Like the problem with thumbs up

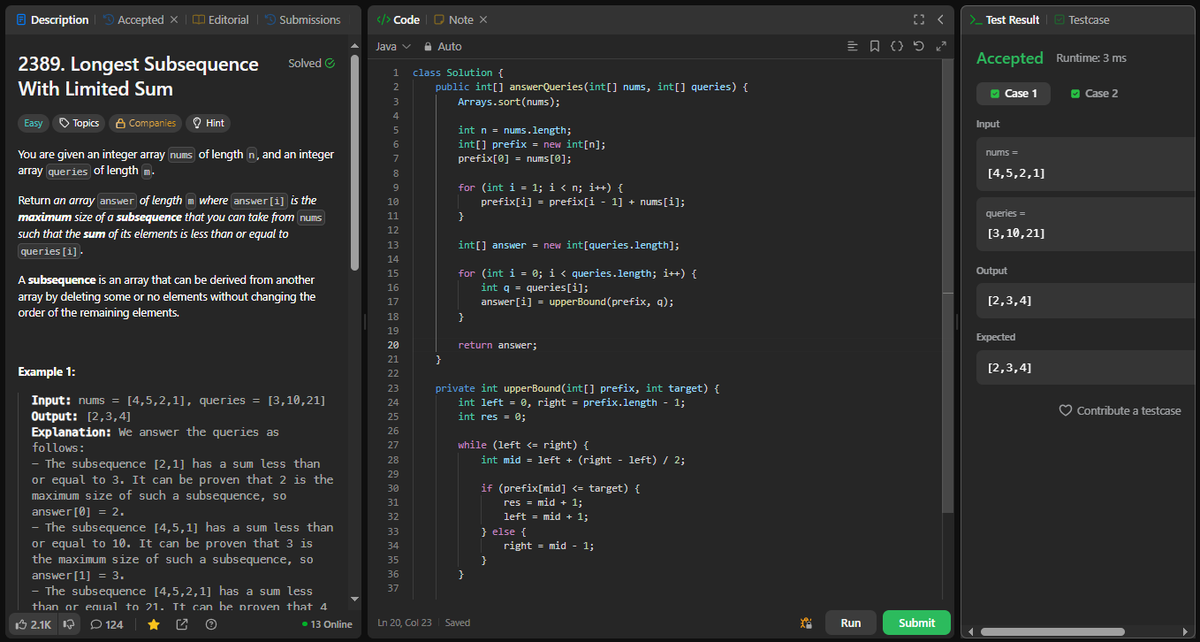(x=33, y=625)
